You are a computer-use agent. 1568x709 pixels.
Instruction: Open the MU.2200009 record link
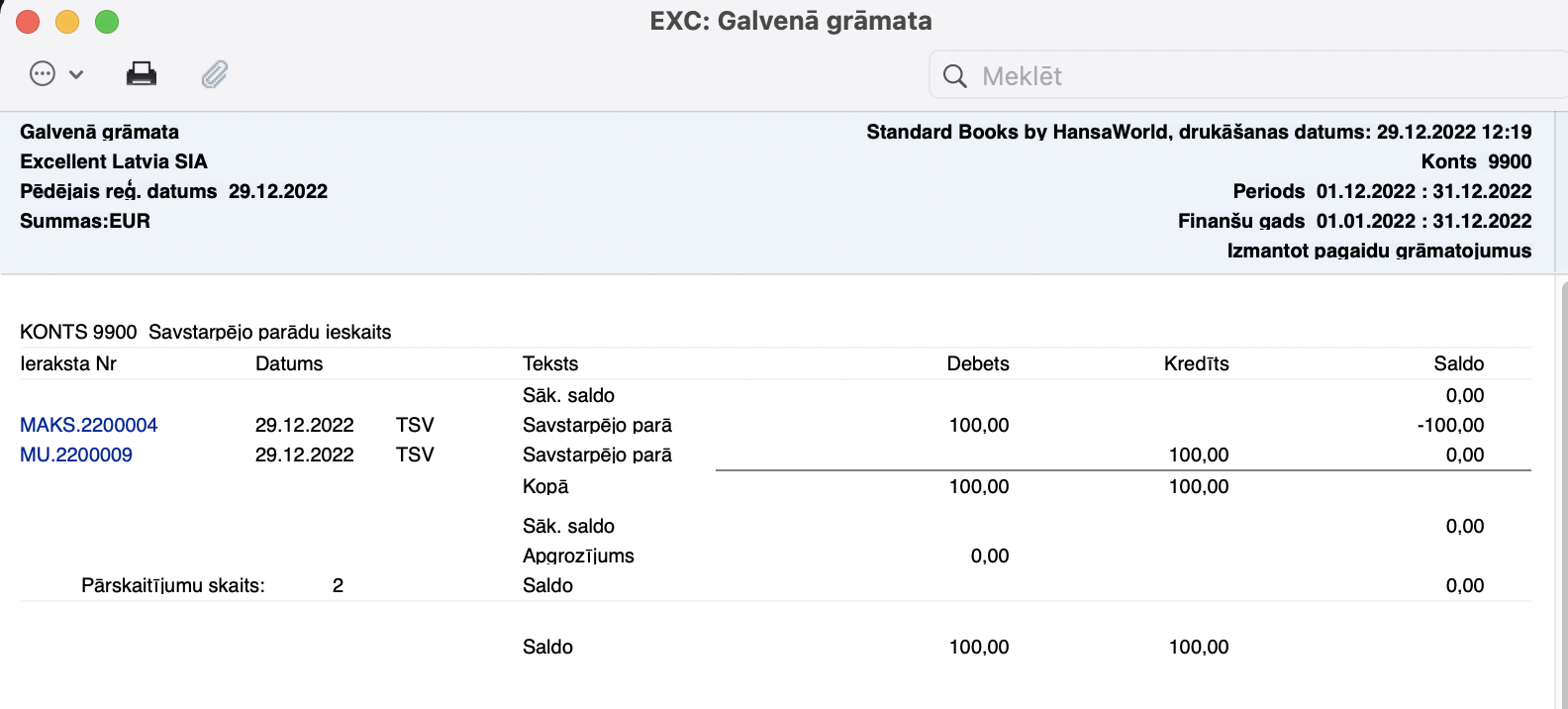click(x=76, y=455)
